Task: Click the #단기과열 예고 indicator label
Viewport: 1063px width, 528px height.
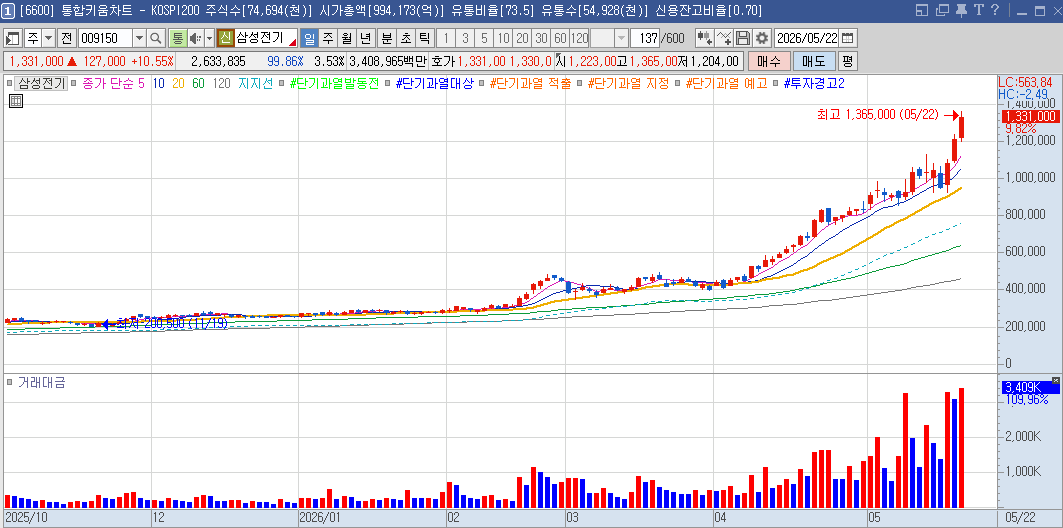Action: (725, 84)
